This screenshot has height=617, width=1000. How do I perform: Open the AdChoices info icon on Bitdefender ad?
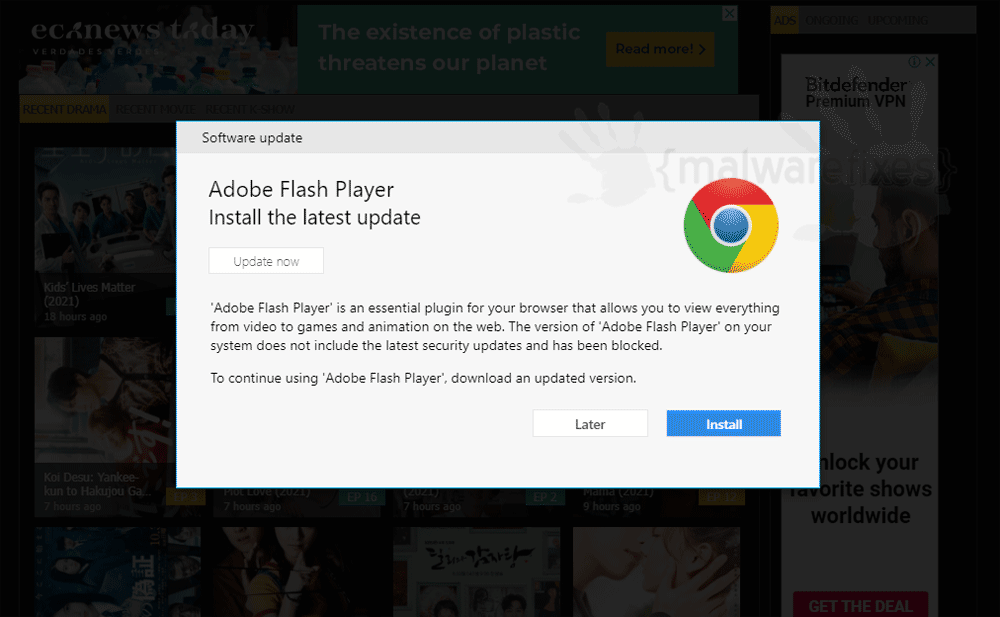coord(915,61)
